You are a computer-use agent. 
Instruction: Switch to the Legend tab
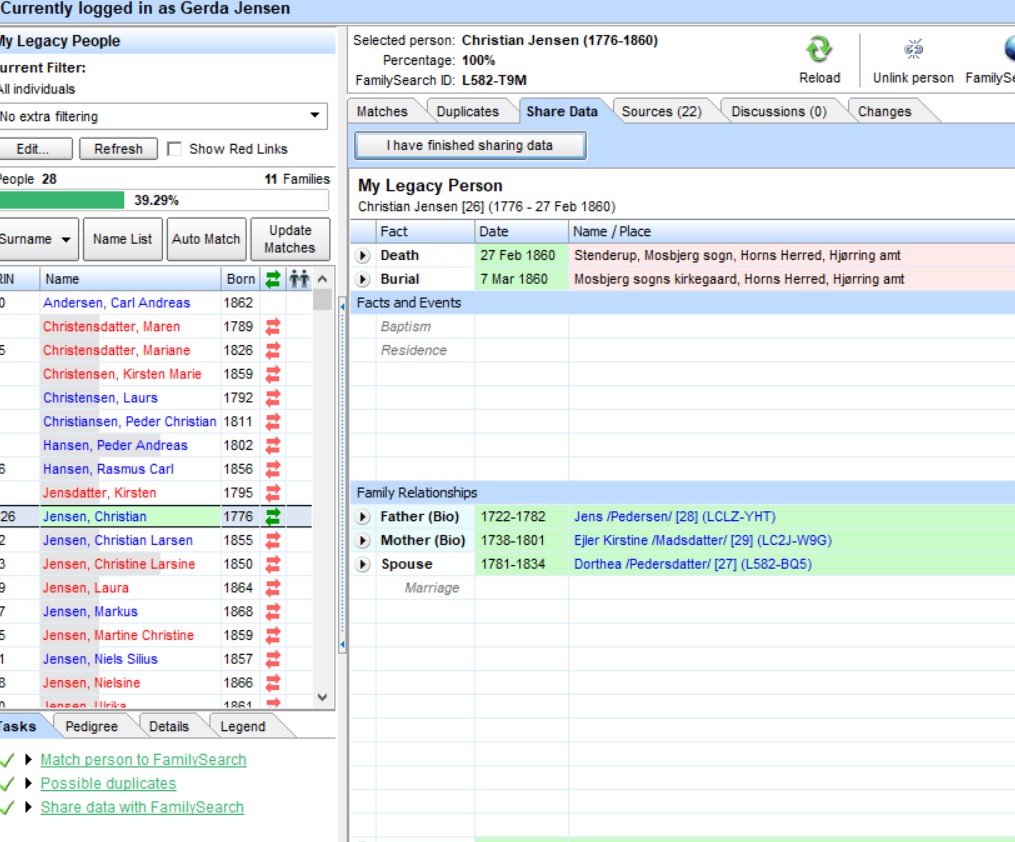(x=243, y=726)
